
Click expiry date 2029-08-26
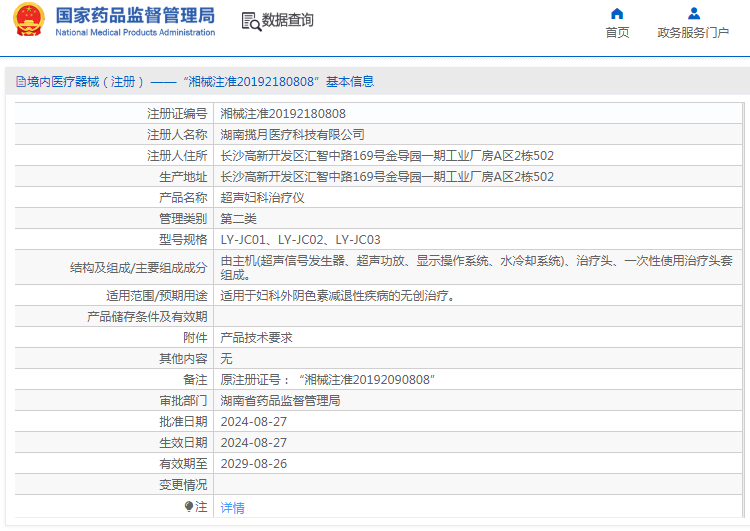click(x=254, y=464)
